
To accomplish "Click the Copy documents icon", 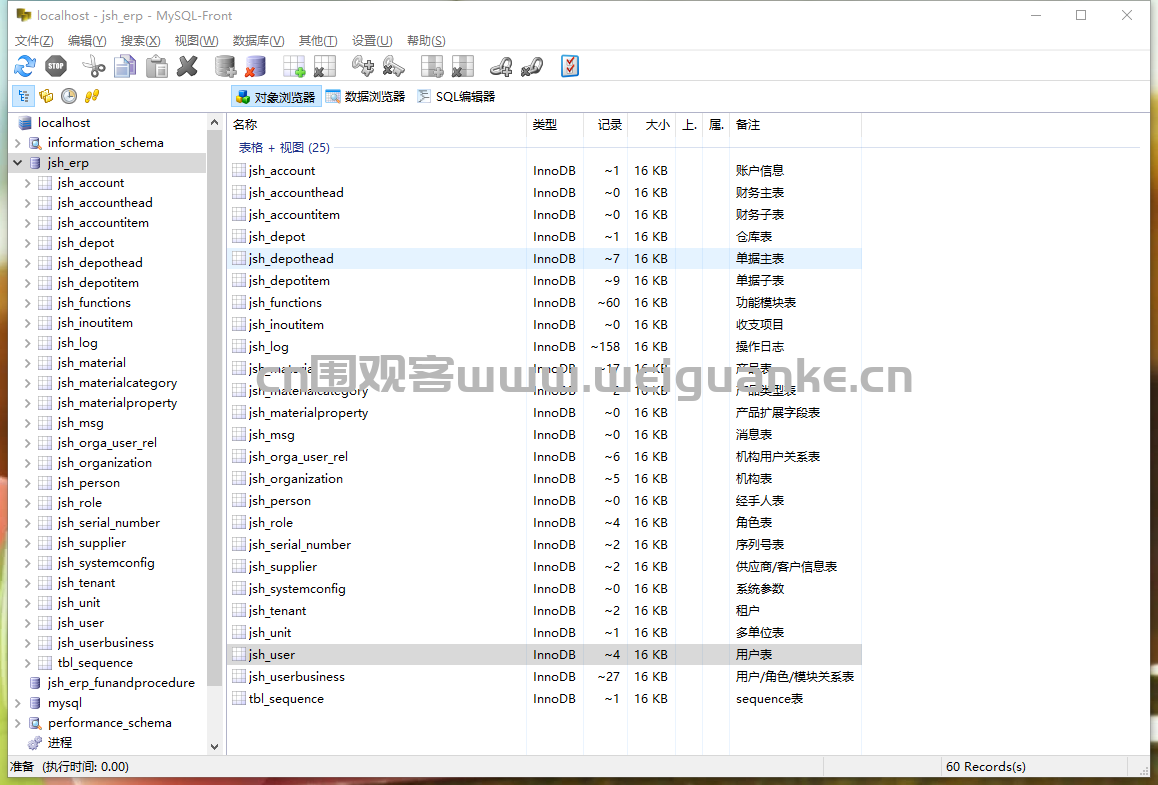I will (x=125, y=66).
